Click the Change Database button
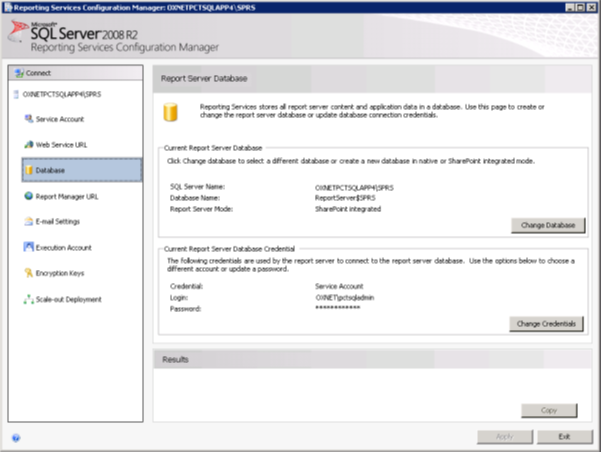The height and width of the screenshot is (453, 602). point(548,225)
